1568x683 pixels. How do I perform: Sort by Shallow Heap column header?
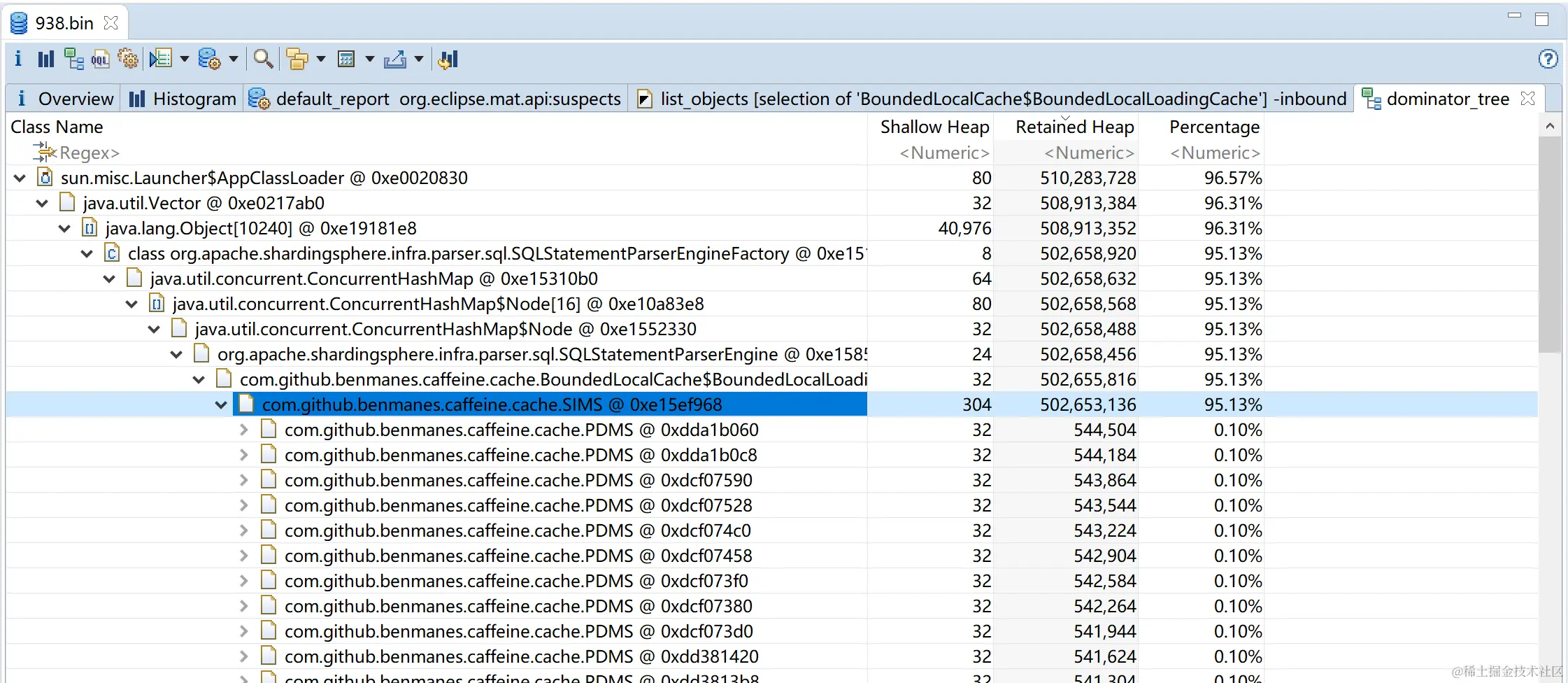click(x=934, y=127)
